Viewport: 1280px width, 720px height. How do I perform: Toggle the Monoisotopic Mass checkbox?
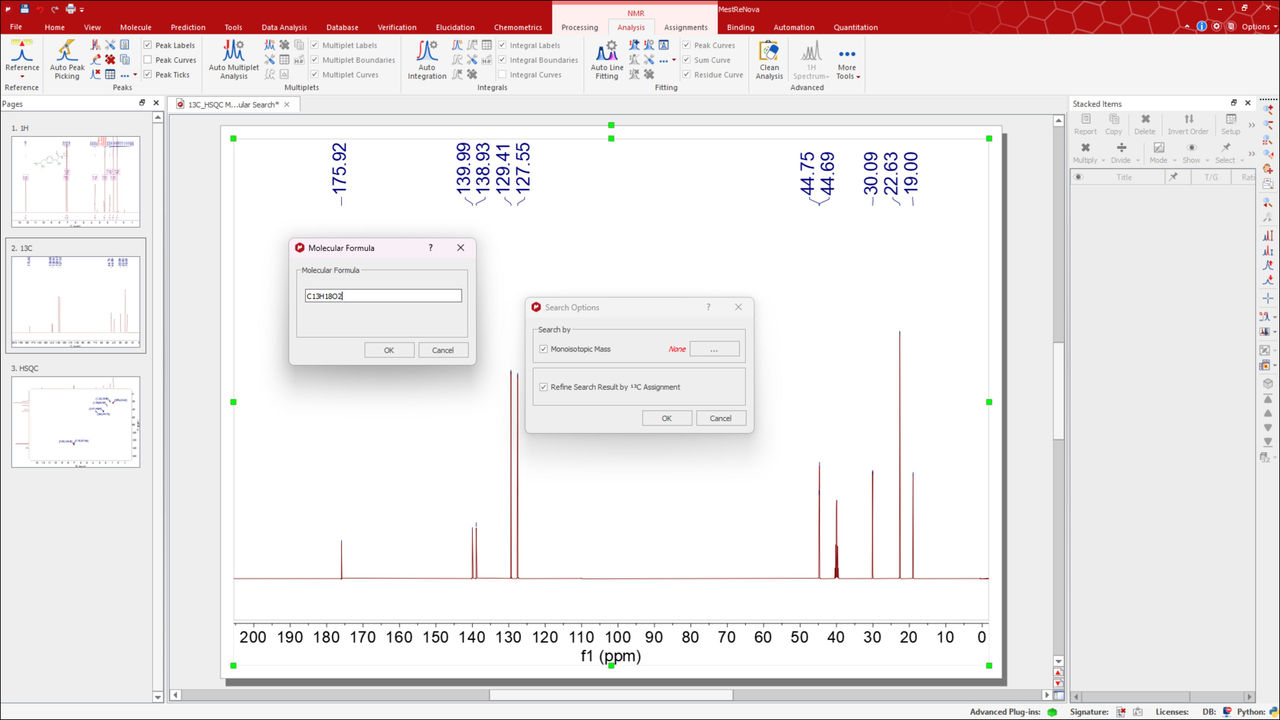tap(543, 349)
